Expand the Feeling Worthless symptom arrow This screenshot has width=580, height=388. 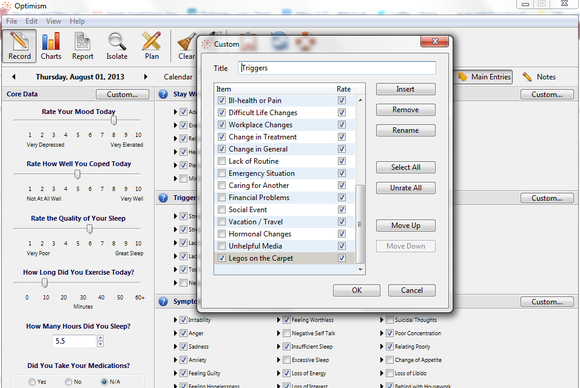pos(279,320)
